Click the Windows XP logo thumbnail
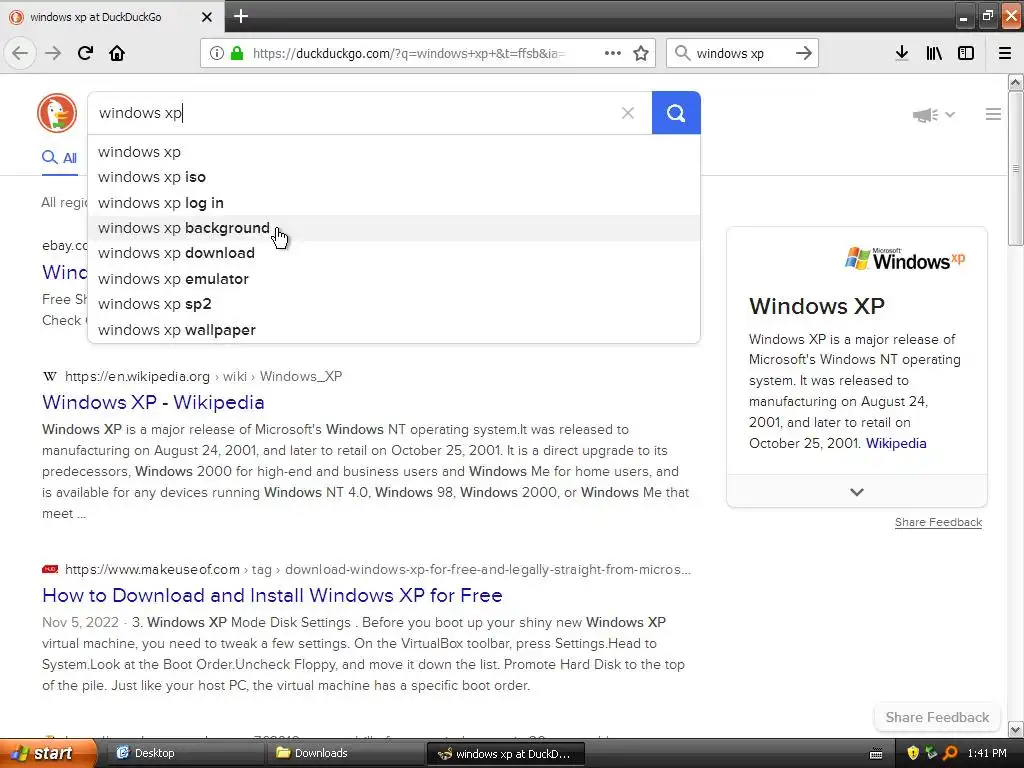1024x768 pixels. 904,259
